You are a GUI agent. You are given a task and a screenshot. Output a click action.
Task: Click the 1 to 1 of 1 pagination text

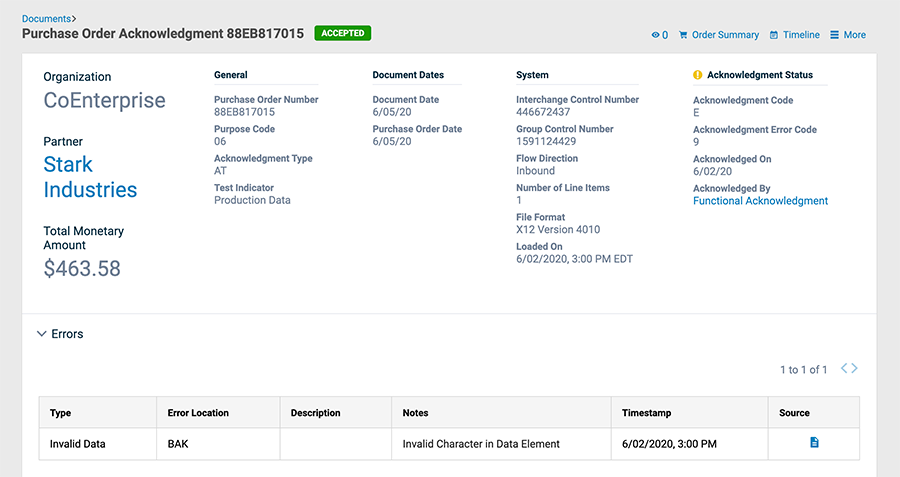click(x=804, y=370)
